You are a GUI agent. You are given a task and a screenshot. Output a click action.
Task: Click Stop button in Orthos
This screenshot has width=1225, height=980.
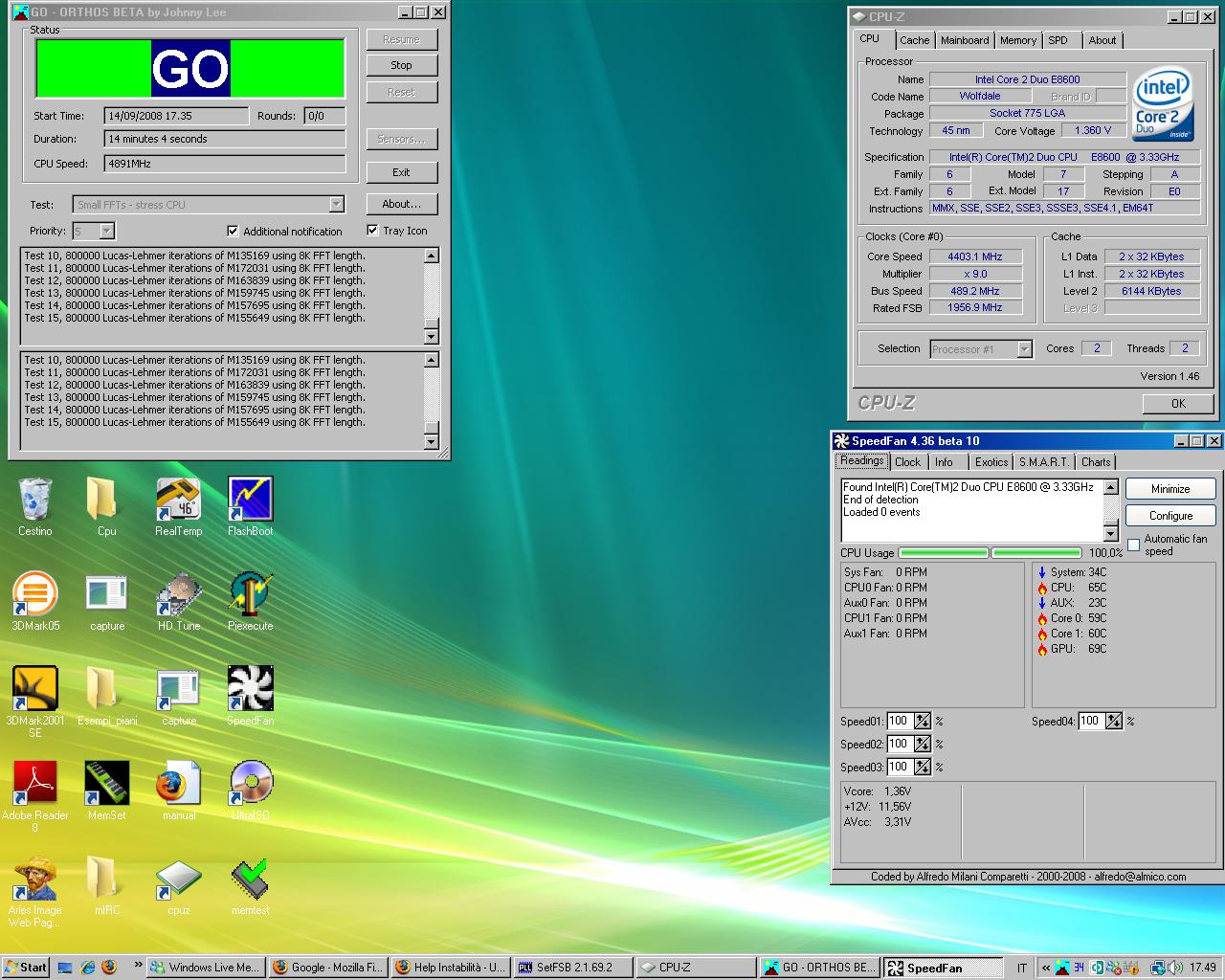401,65
